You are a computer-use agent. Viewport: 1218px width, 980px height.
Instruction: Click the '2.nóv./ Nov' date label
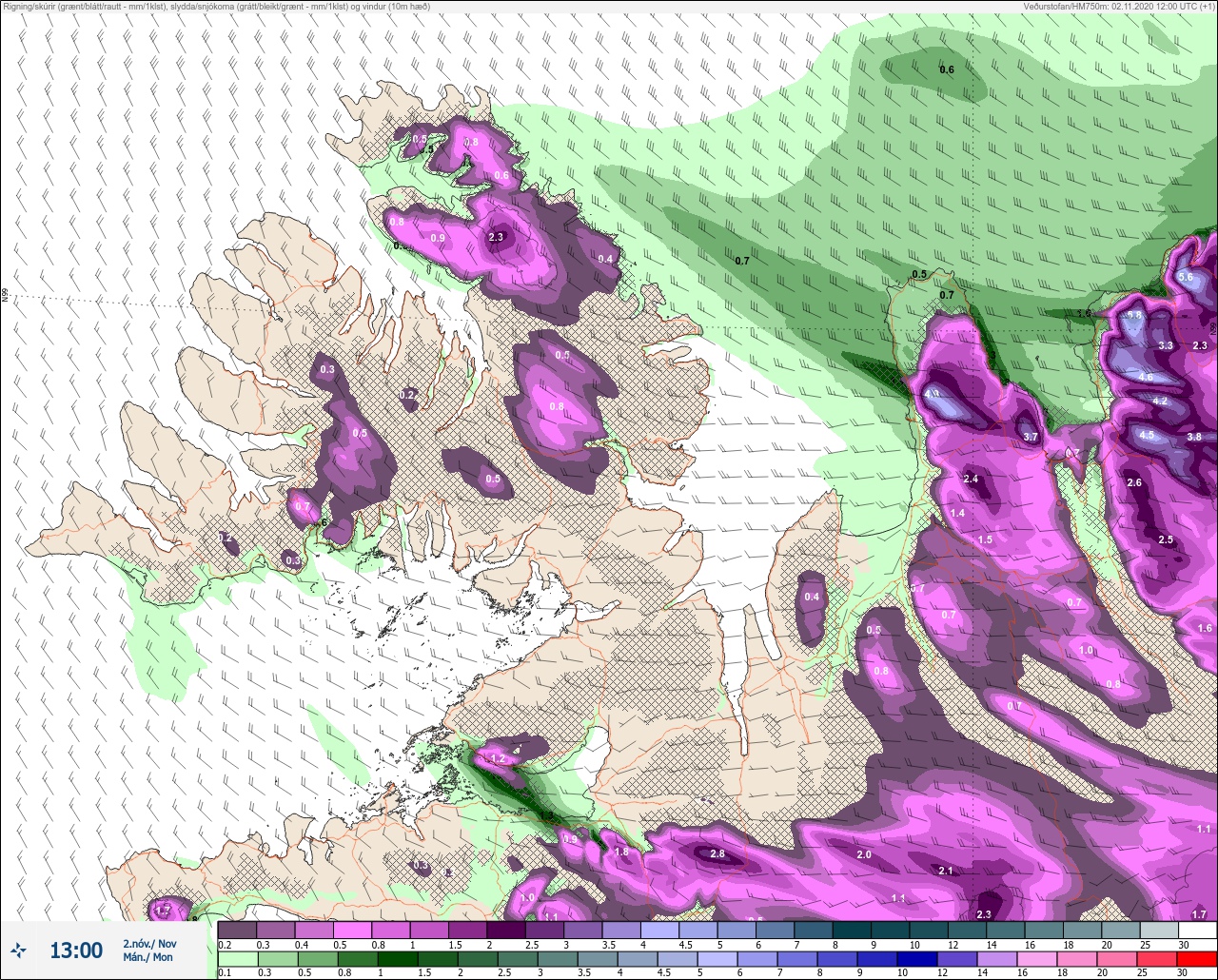[x=149, y=943]
